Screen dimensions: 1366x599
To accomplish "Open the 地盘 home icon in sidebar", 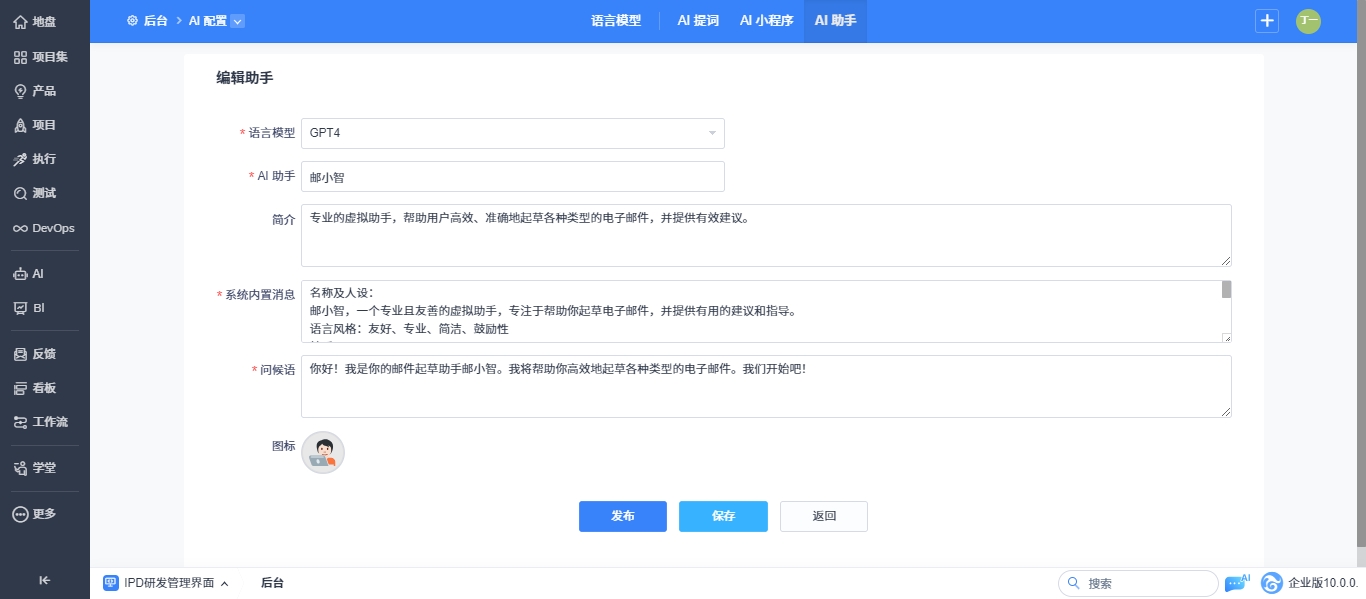I will 20,21.
